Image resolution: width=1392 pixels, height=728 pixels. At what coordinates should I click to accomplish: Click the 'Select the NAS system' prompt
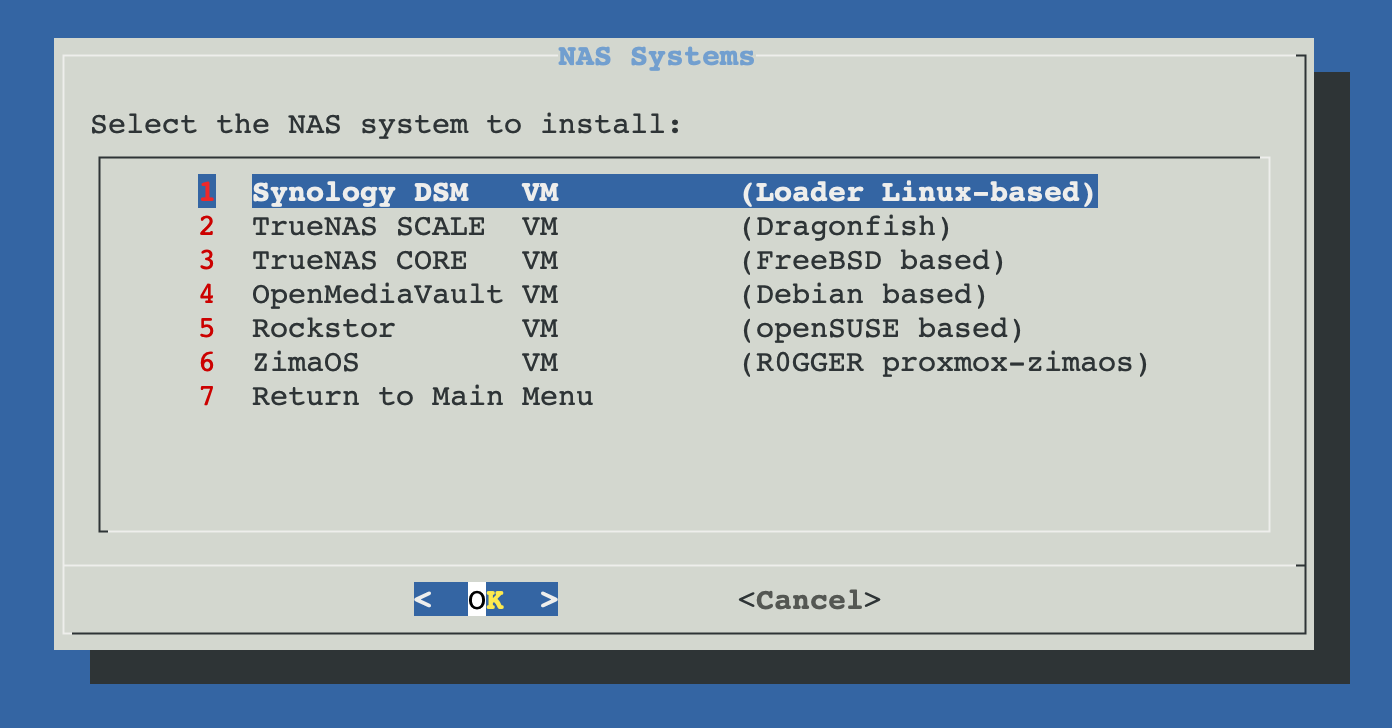[386, 125]
